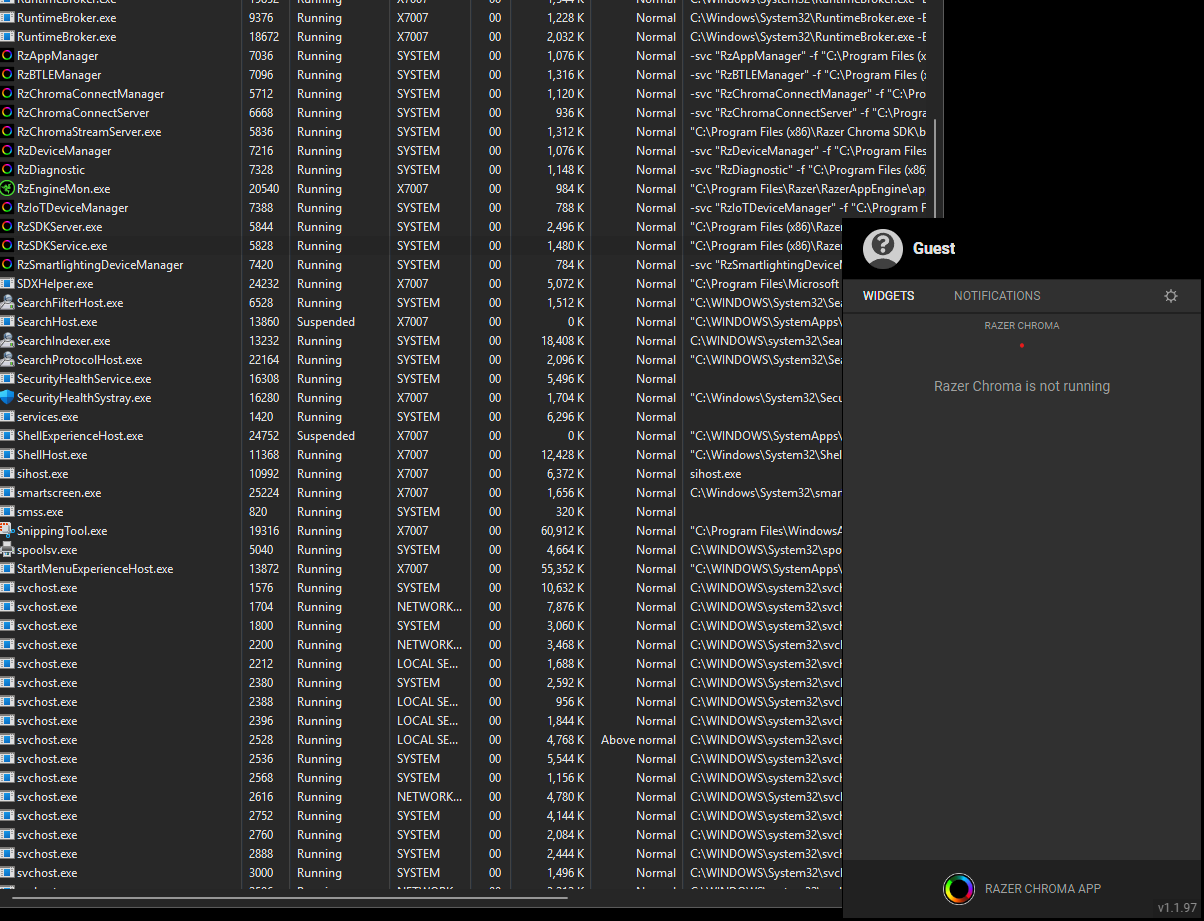Open settings gear in Razer Chroma panel
This screenshot has width=1204, height=921.
tap(1171, 296)
